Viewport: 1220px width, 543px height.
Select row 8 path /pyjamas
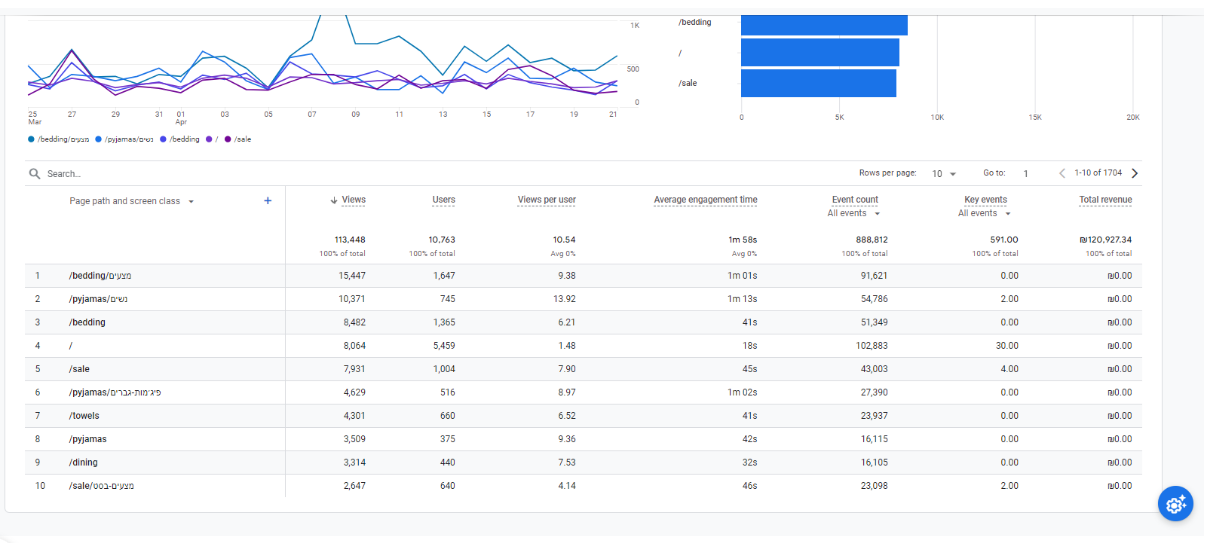88,439
